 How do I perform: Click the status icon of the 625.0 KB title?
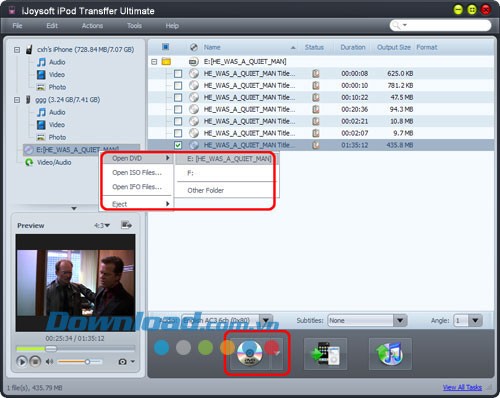(x=316, y=74)
